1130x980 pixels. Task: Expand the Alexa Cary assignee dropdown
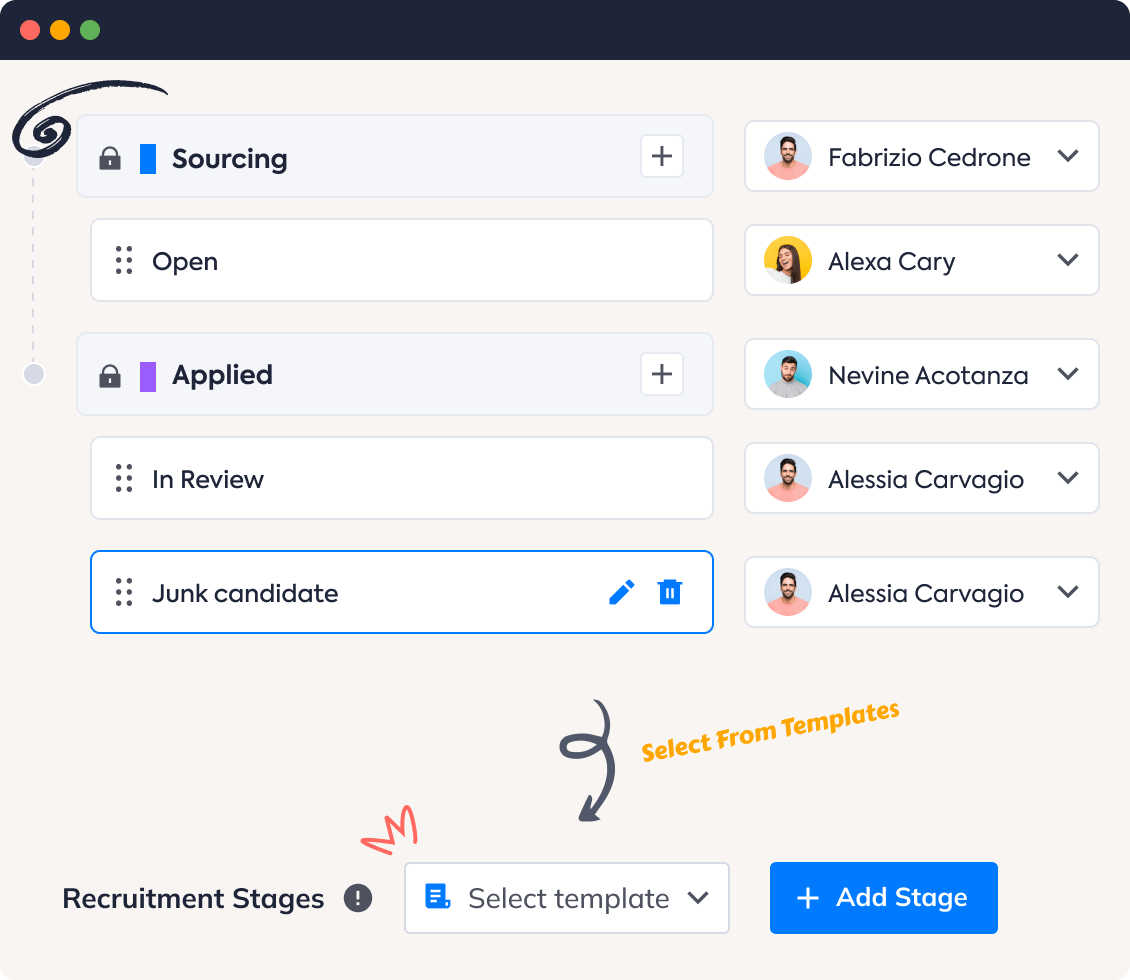pos(1068,260)
